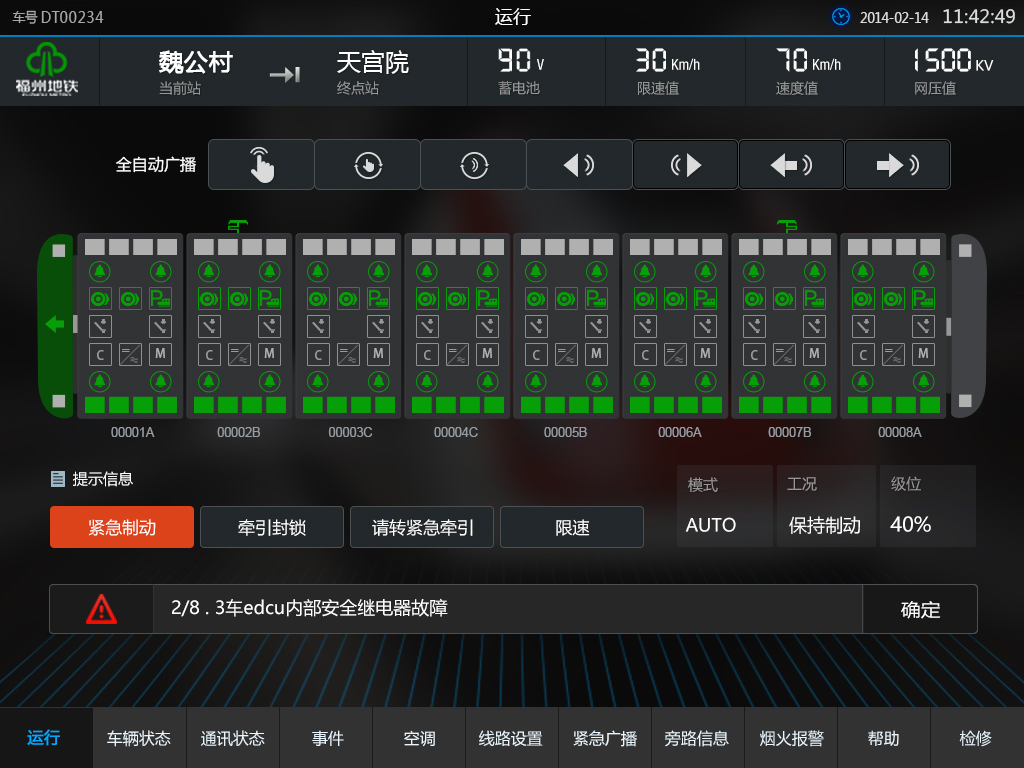This screenshot has width=1024, height=768.
Task: Select the manual touch broadcast icon
Action: click(260, 165)
